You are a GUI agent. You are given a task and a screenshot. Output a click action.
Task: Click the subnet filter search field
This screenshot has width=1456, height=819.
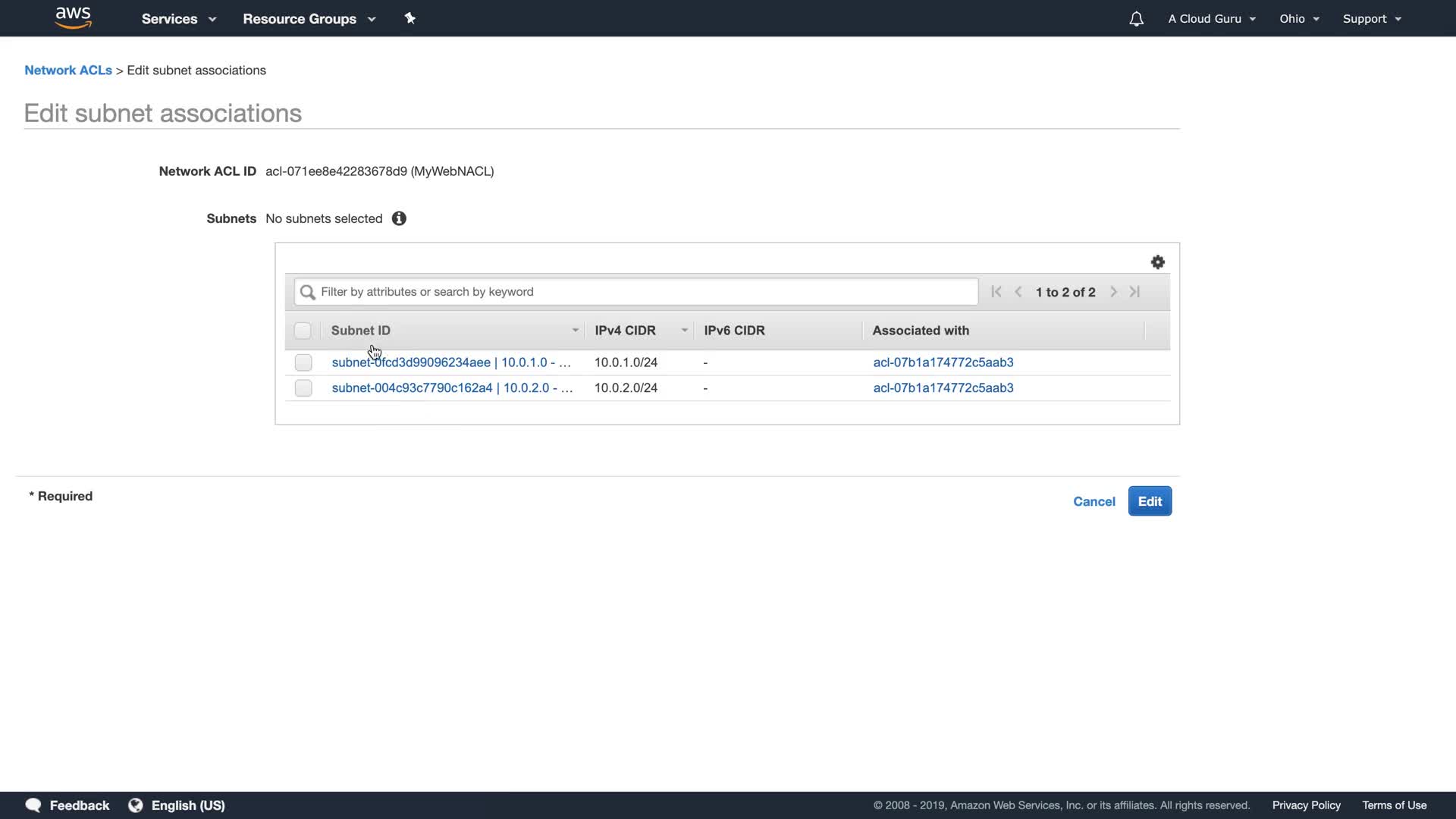(637, 292)
